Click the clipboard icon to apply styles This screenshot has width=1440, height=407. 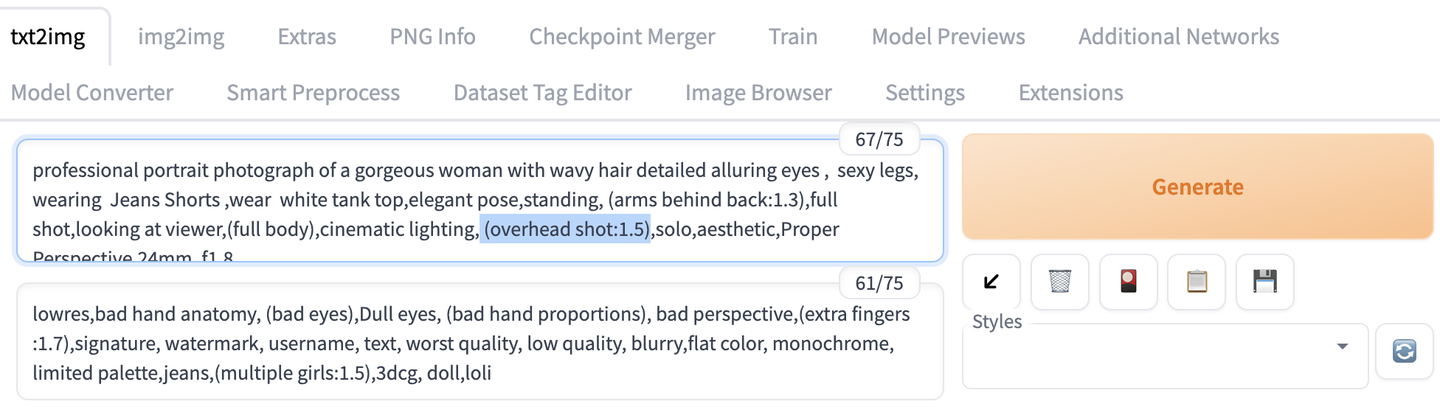tap(1196, 282)
